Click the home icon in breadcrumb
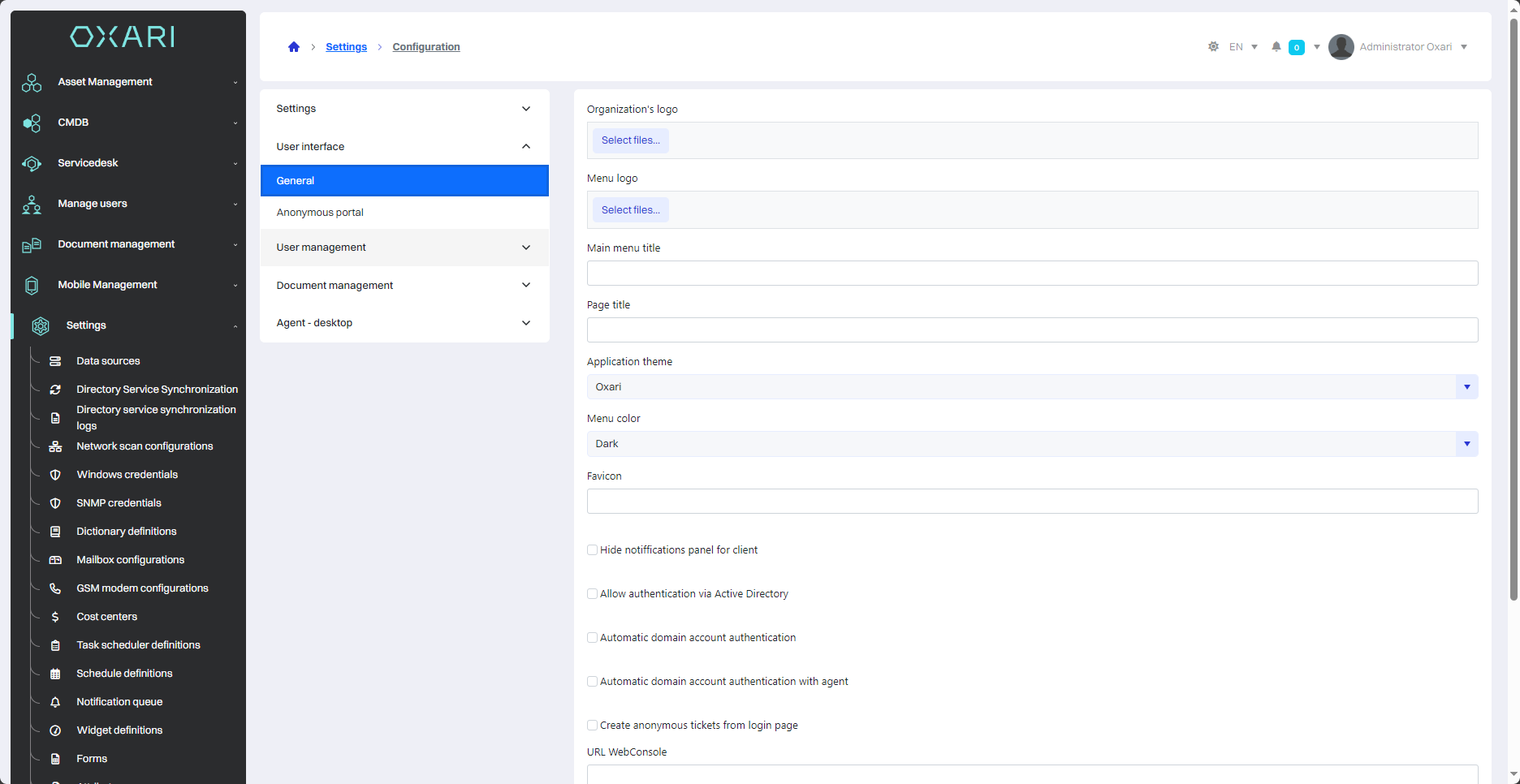1520x784 pixels. point(294,47)
